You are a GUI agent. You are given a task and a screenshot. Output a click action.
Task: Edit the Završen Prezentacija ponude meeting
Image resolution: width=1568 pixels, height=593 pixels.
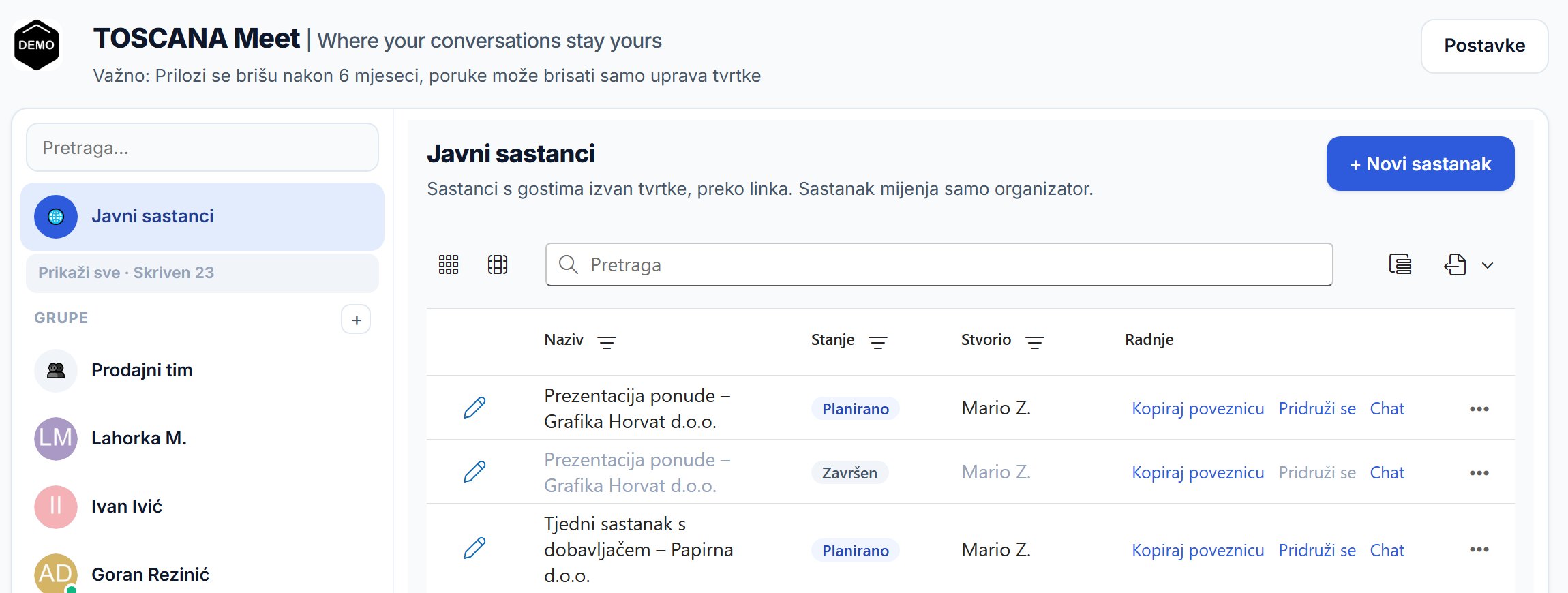pyautogui.click(x=474, y=472)
